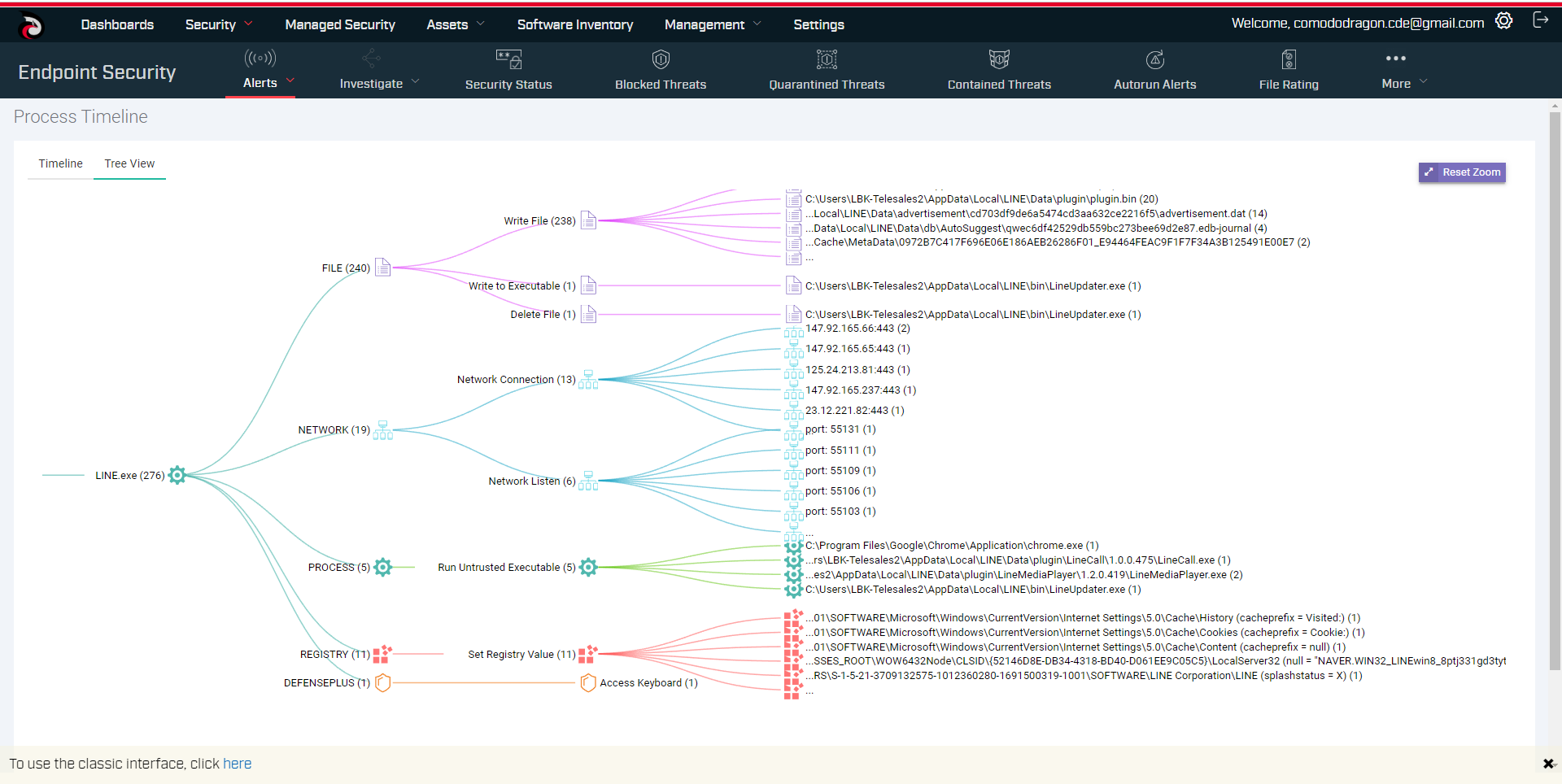Follow the classic interface here link
Viewport: 1562px width, 784px height.
pyautogui.click(x=237, y=764)
